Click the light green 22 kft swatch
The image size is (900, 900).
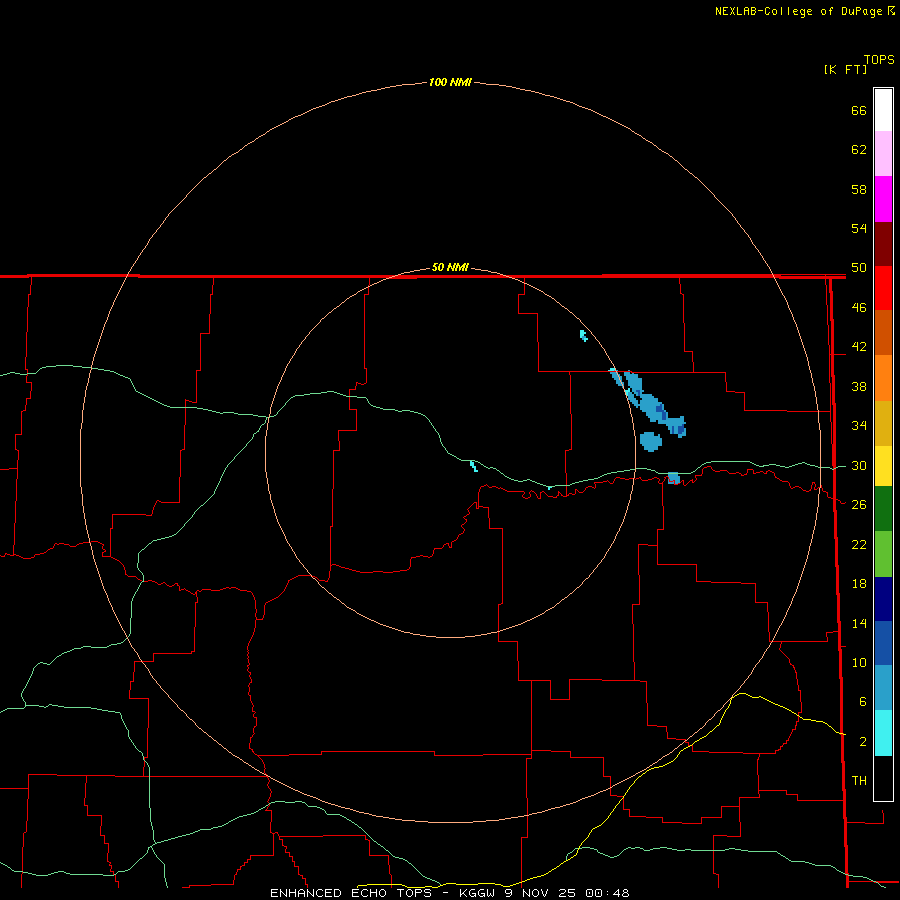pyautogui.click(x=883, y=554)
